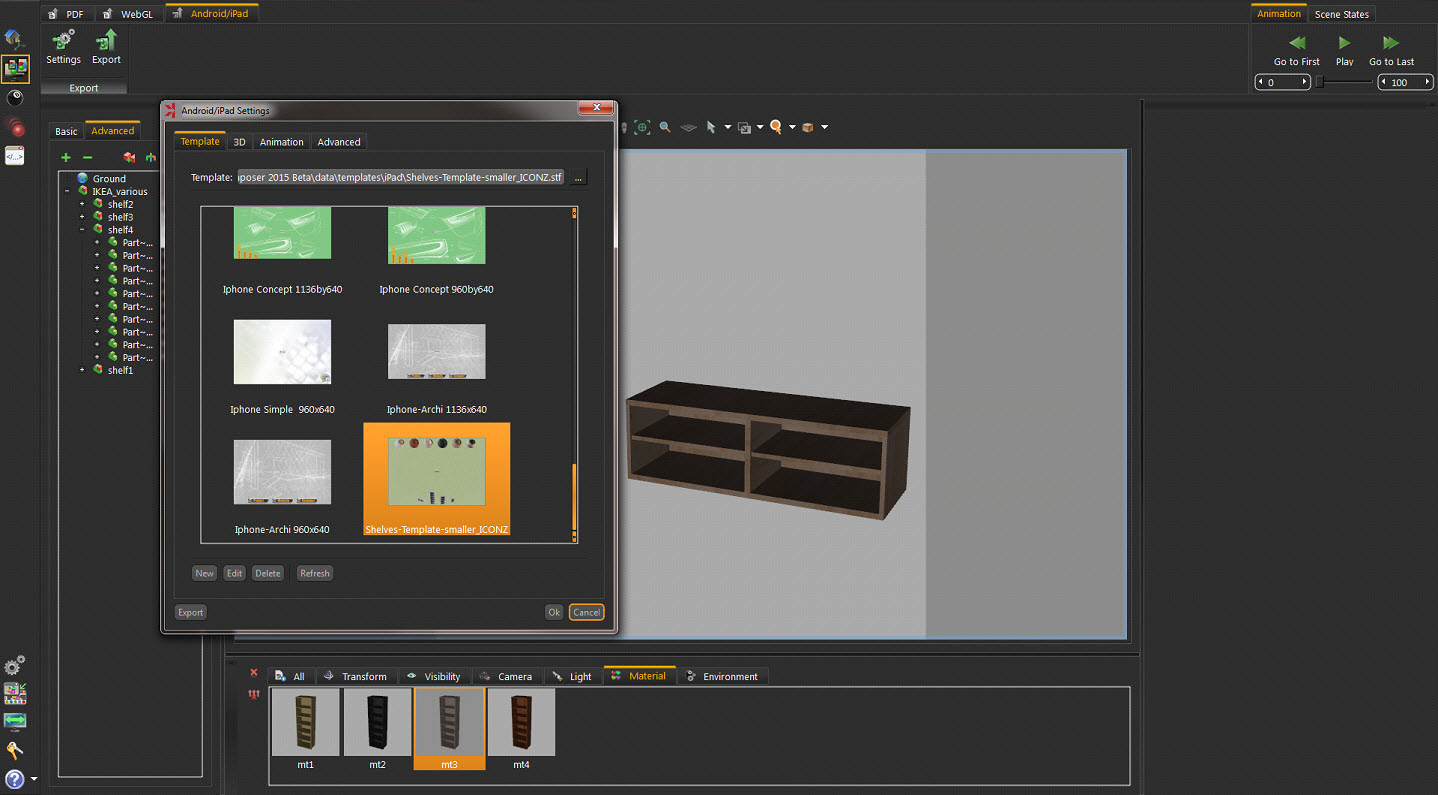Open Android/iPad export Settings gear icon
1438x795 pixels.
tap(63, 40)
